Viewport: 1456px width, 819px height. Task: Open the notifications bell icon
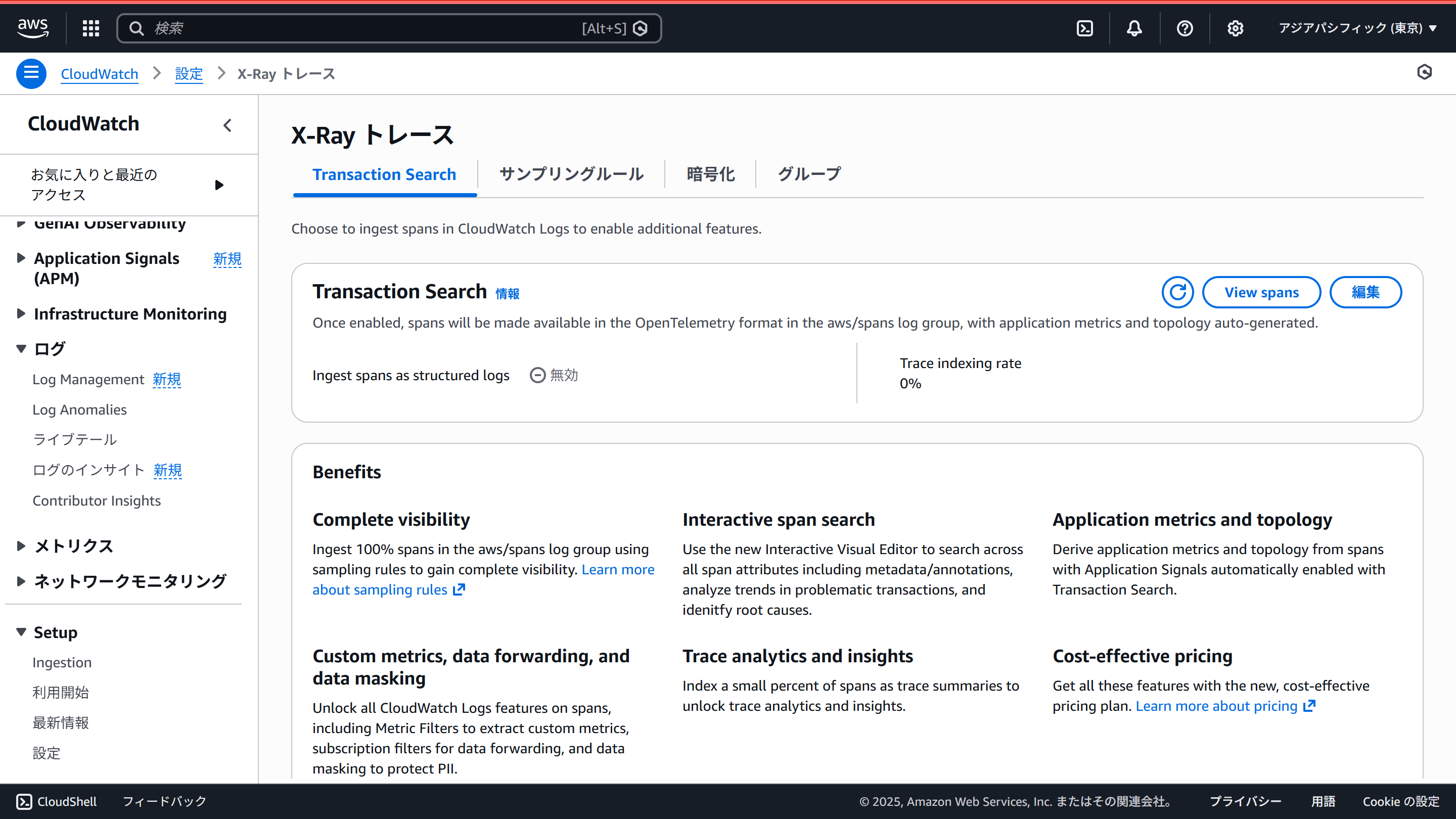[x=1134, y=28]
